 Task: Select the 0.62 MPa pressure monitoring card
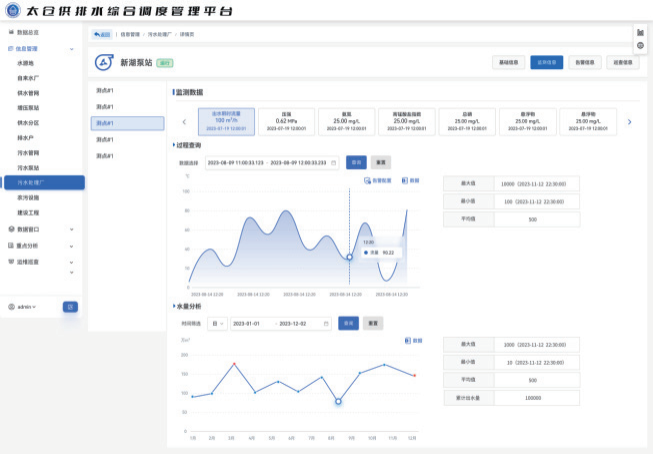click(x=287, y=121)
